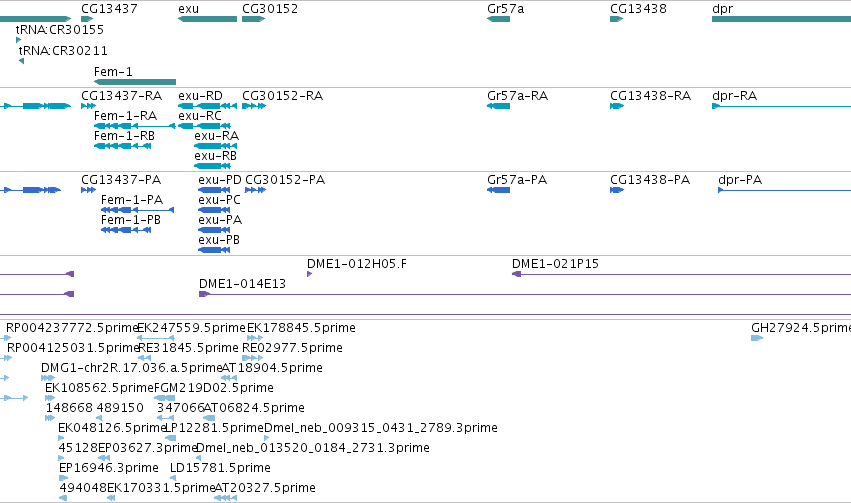This screenshot has height=503, width=851.
Task: Select the Gr57a-RA transcript label
Action: (x=517, y=95)
